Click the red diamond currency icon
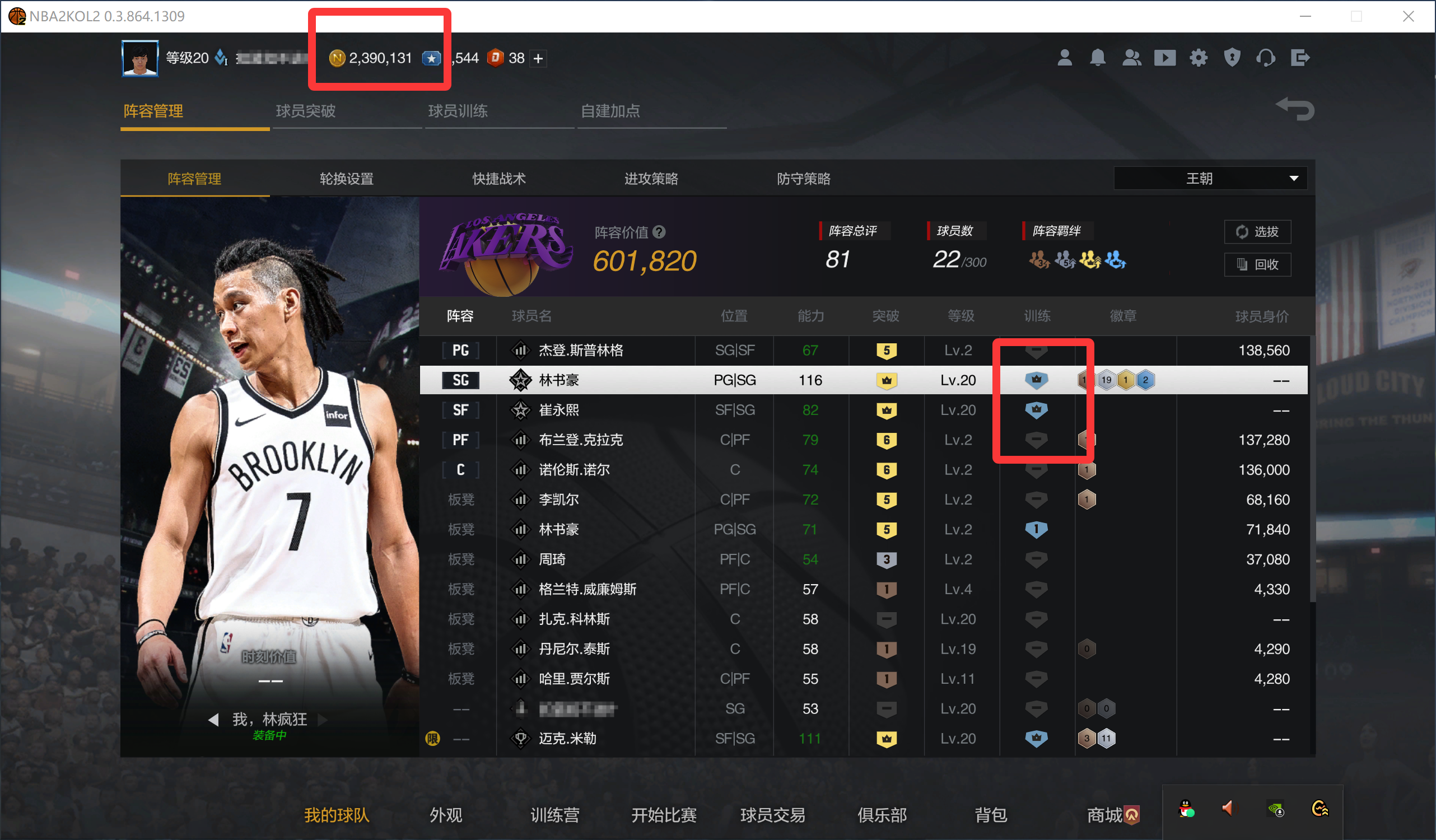1436x840 pixels. [495, 58]
